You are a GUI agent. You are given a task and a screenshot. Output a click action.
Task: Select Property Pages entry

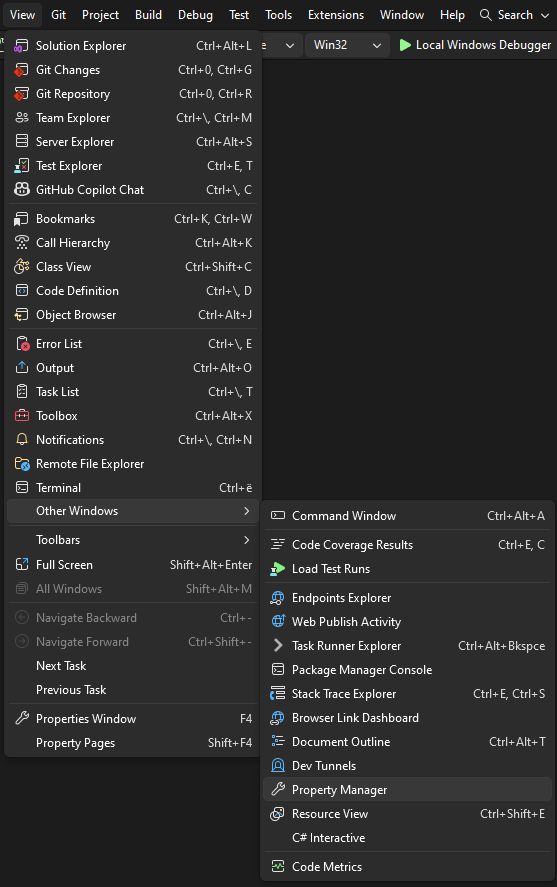pyautogui.click(x=132, y=743)
